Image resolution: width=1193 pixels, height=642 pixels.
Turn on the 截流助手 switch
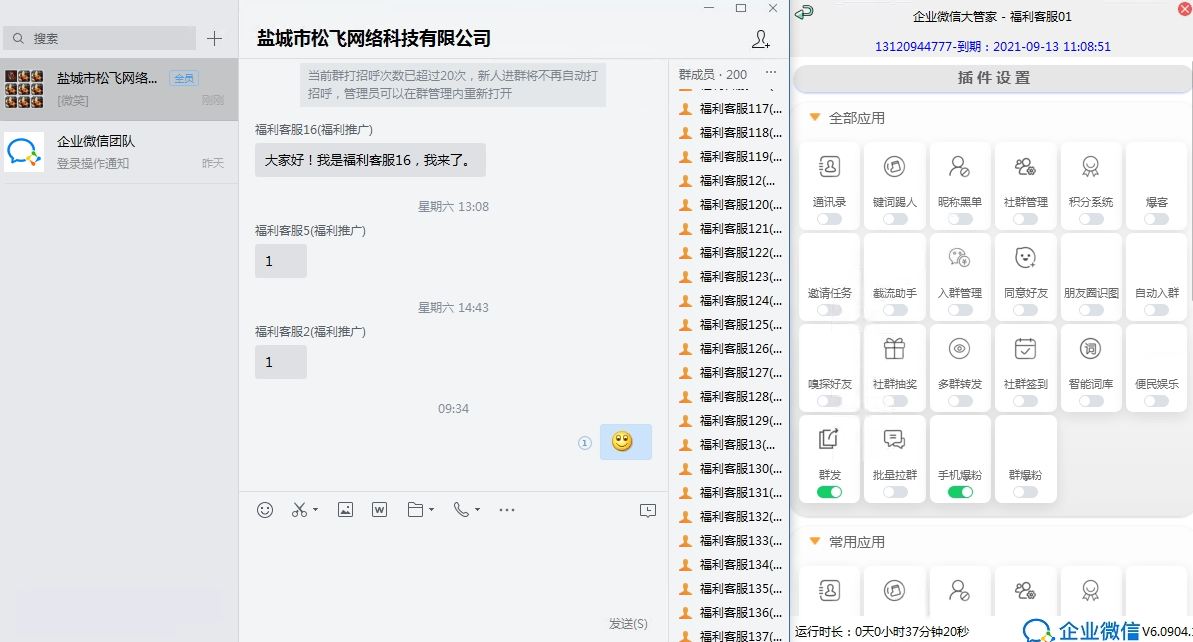(x=895, y=310)
